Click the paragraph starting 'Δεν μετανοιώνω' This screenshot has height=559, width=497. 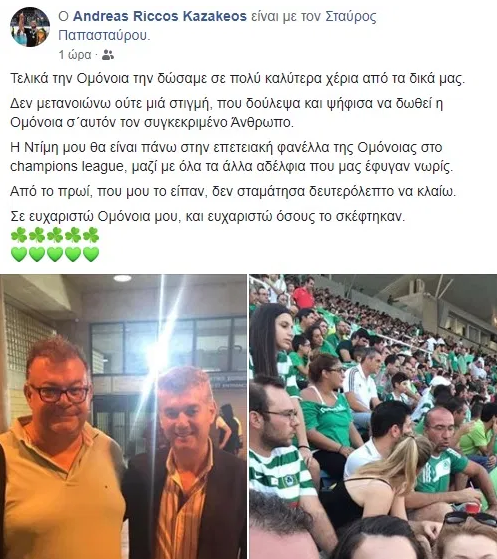point(227,113)
